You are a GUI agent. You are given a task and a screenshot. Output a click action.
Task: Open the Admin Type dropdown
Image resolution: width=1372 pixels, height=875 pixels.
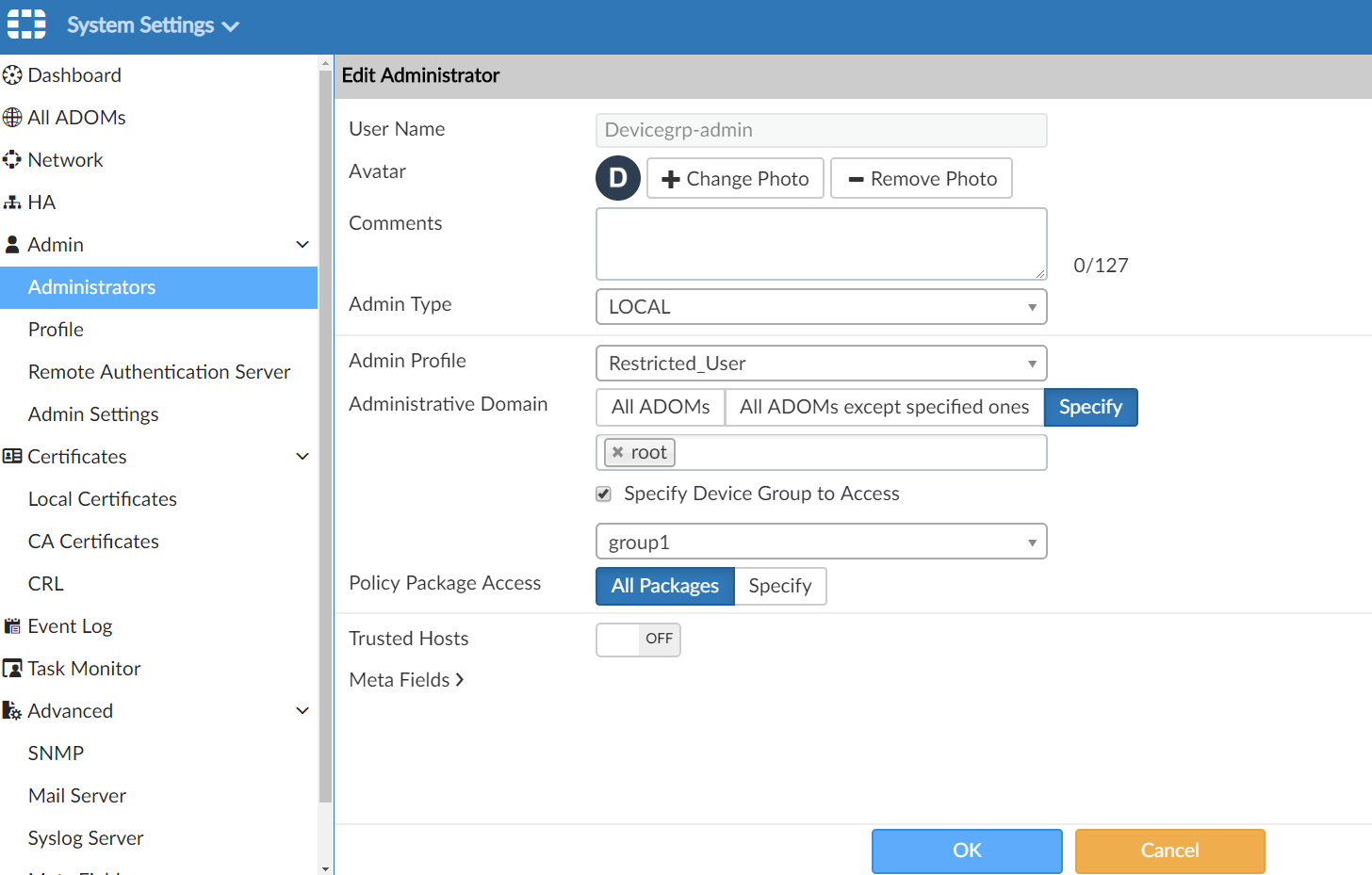tap(821, 307)
